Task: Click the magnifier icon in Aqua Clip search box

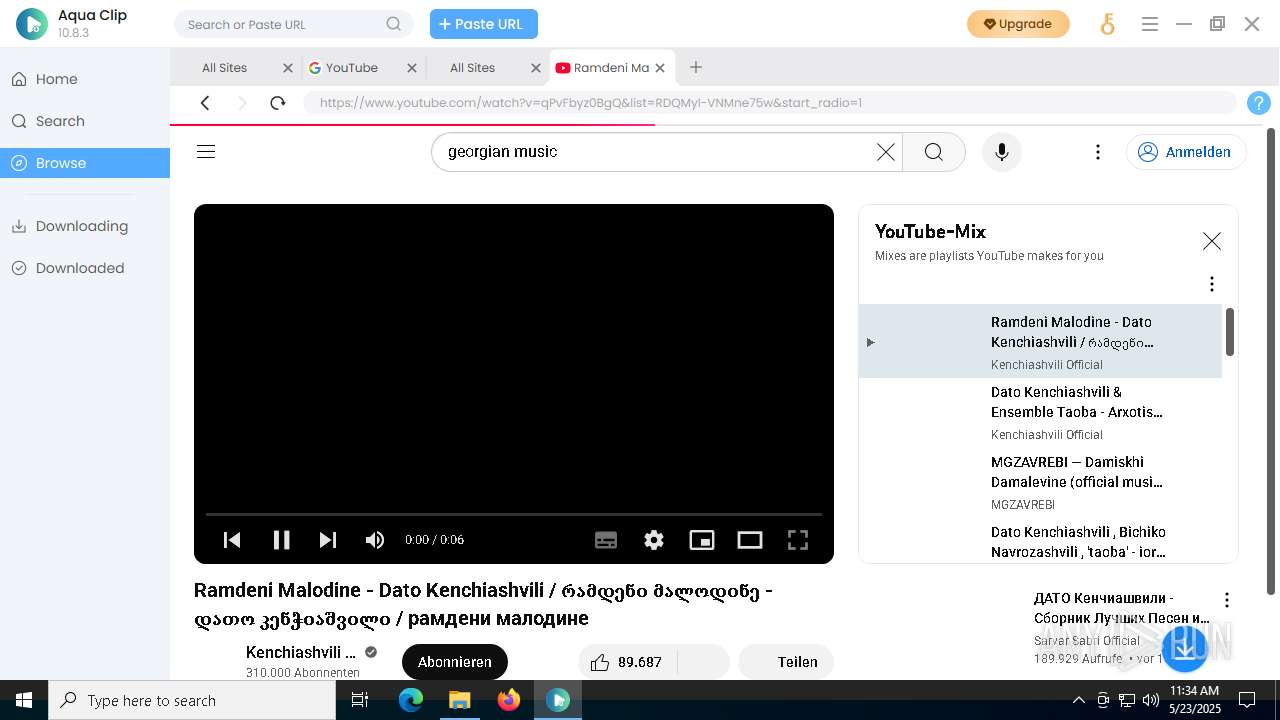Action: point(394,24)
